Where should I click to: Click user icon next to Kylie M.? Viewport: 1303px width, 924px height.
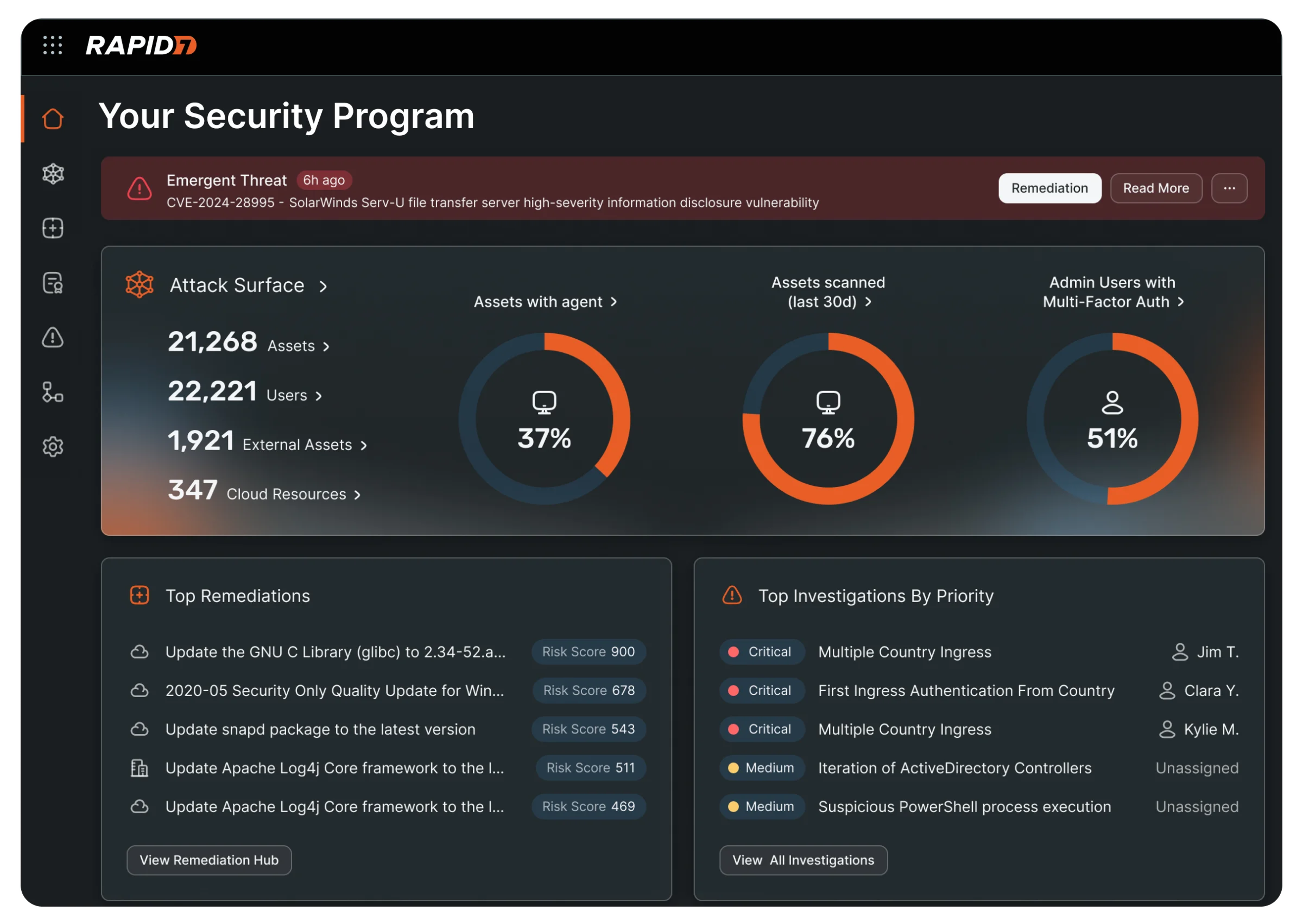pos(1167,729)
